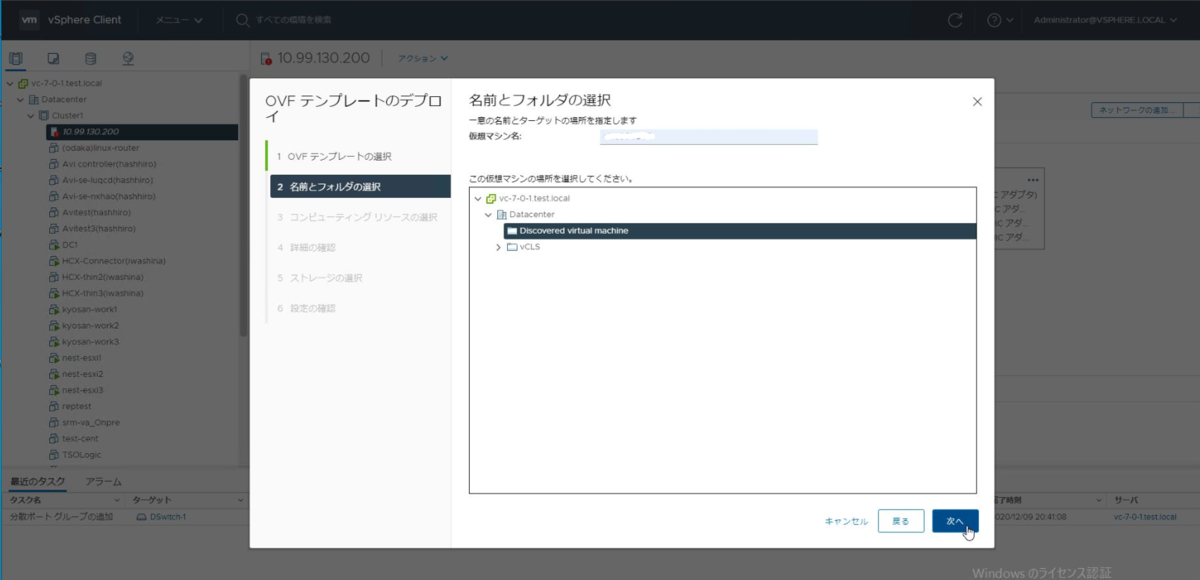Screen dimensions: 1200x580
Task: Select vCLS folder in dialog tree
Action: coord(530,247)
